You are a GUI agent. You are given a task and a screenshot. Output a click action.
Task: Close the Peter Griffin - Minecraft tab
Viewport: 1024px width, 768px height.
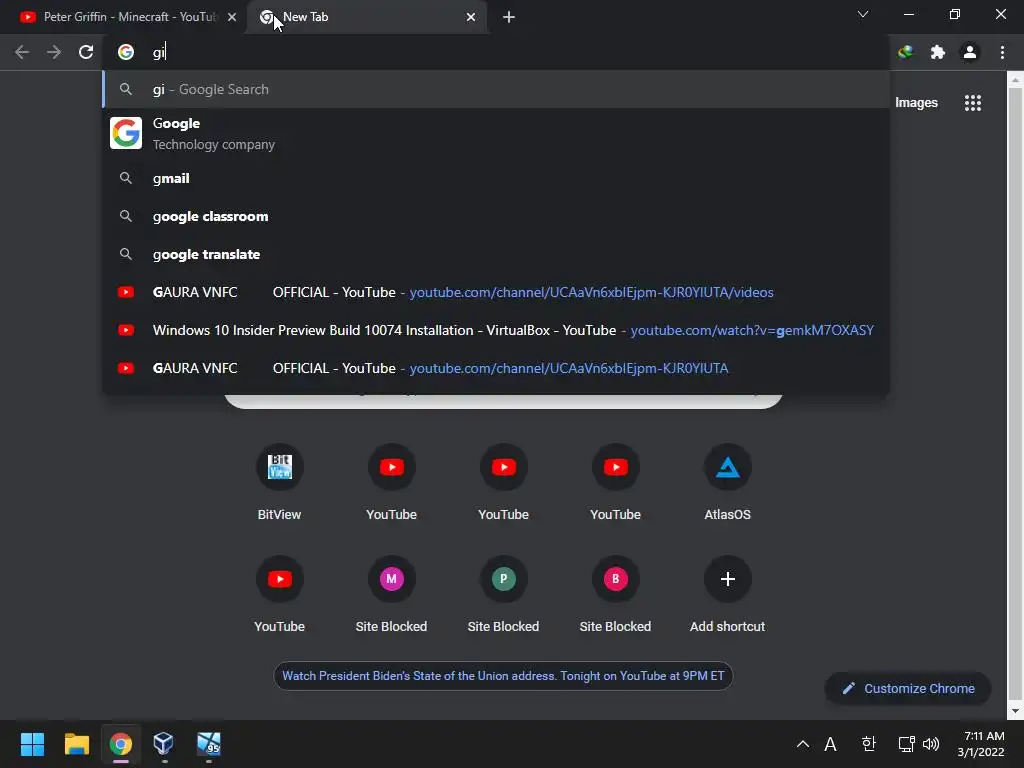tap(232, 17)
